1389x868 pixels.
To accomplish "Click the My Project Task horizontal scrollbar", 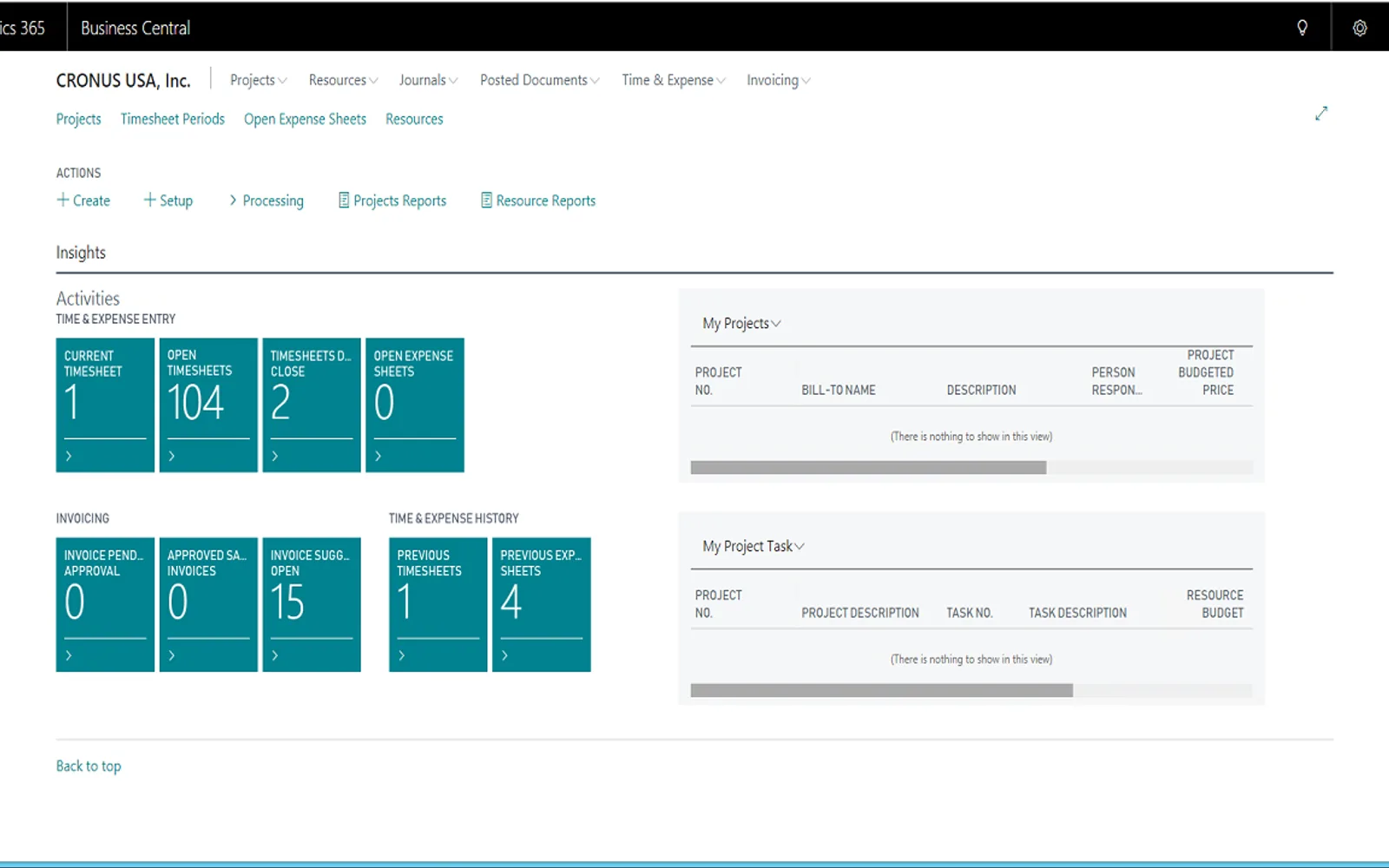I will [882, 691].
